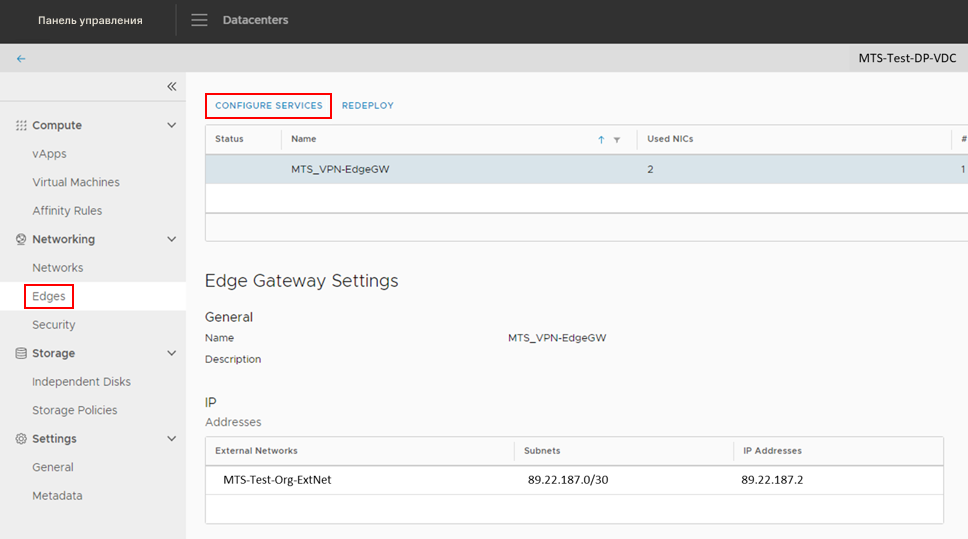Open Affinity Rules page
Viewport: 968px width, 539px height.
click(x=67, y=211)
